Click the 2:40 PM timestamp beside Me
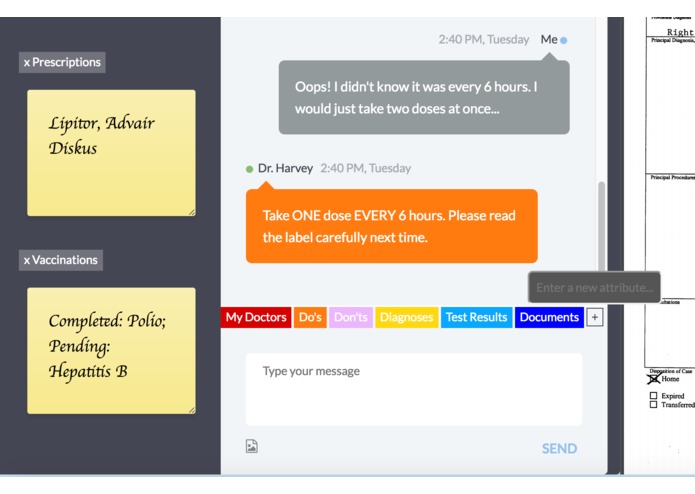 484,39
